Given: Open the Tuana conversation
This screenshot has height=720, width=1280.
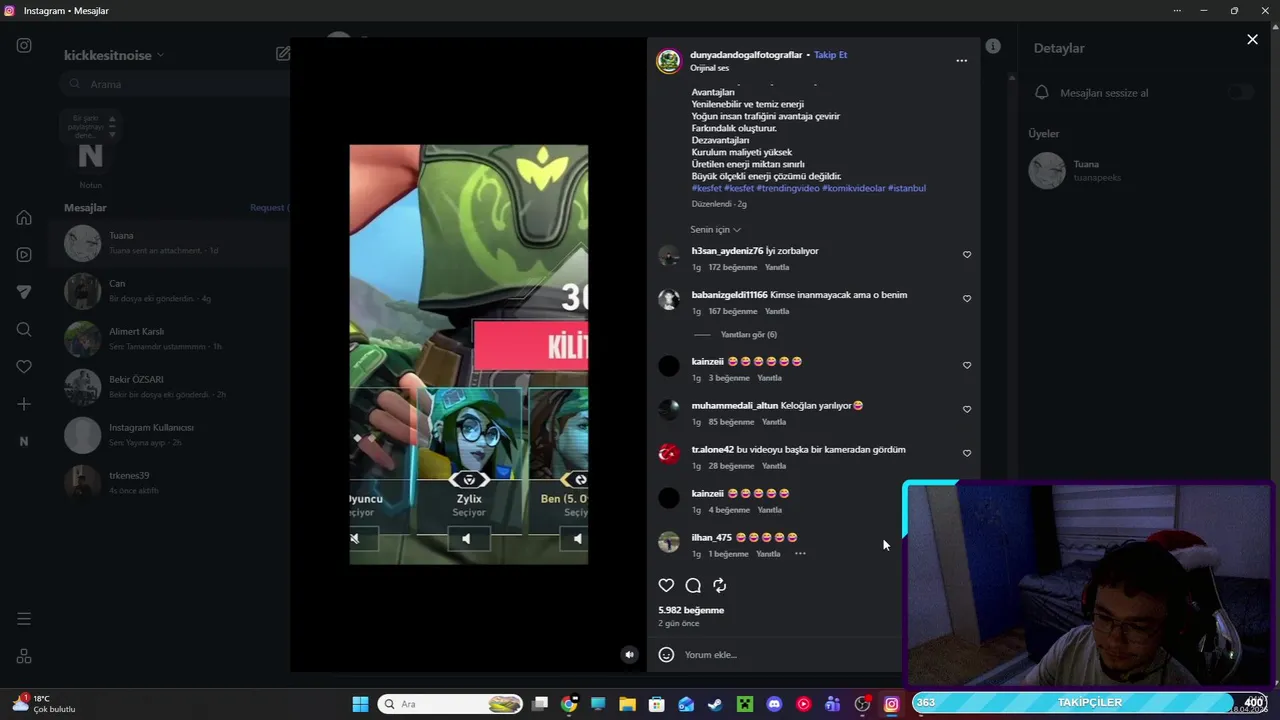Looking at the screenshot, I should click(170, 243).
